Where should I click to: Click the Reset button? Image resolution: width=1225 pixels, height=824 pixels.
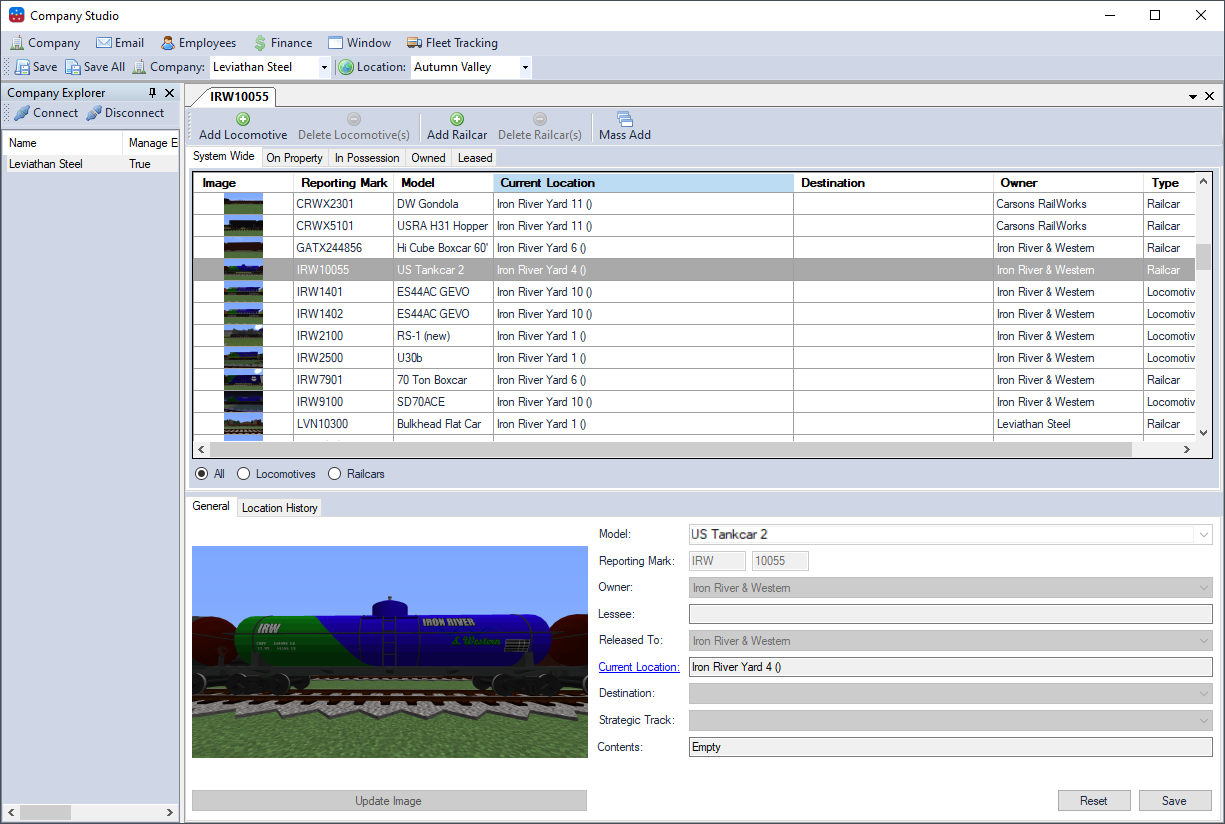(x=1094, y=801)
